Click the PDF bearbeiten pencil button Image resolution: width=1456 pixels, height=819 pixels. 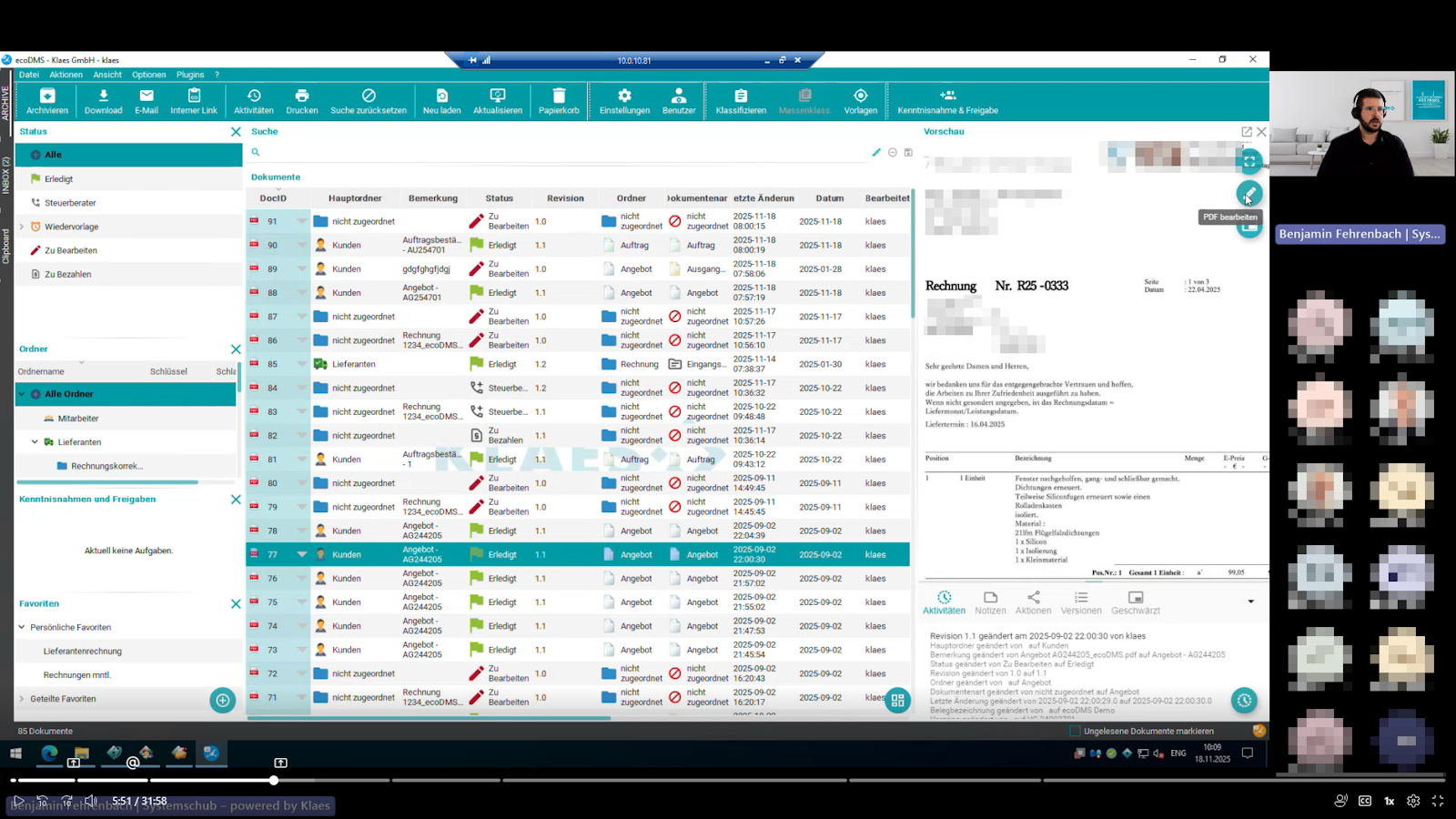1249,193
